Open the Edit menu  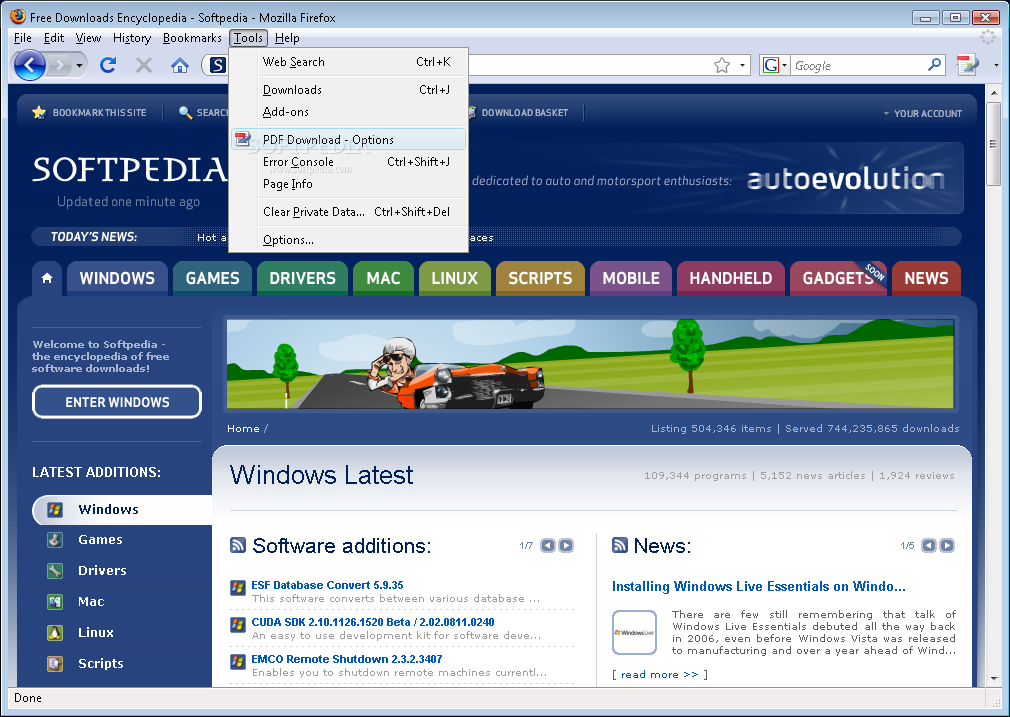pos(53,38)
